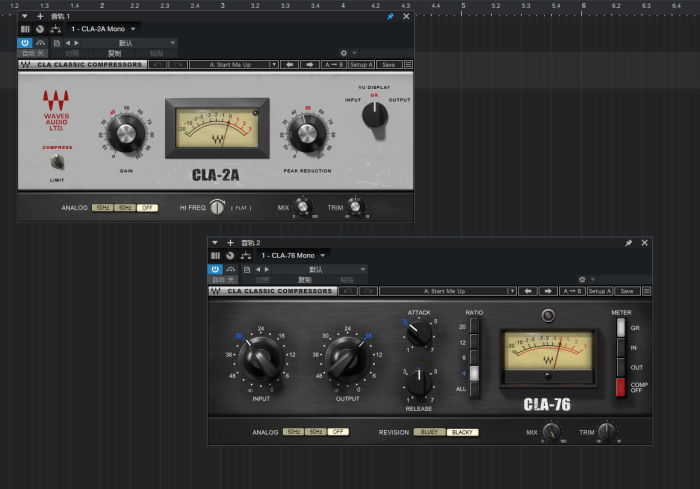Pin the CLA-2A plugin window
700x489 pixels.
point(390,17)
